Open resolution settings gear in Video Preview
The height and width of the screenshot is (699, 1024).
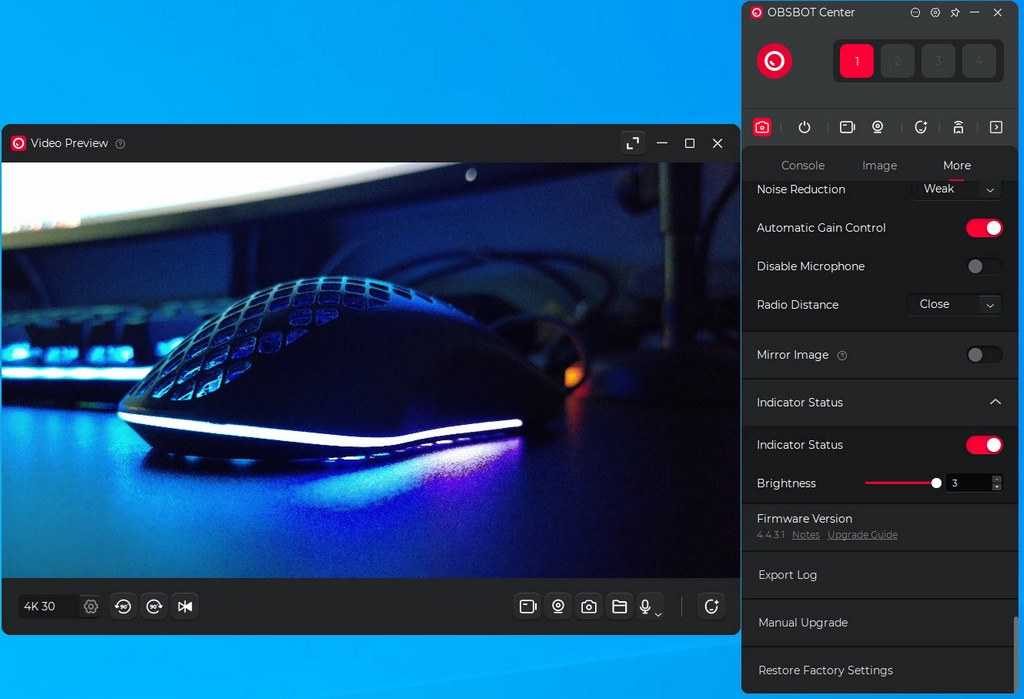click(91, 606)
